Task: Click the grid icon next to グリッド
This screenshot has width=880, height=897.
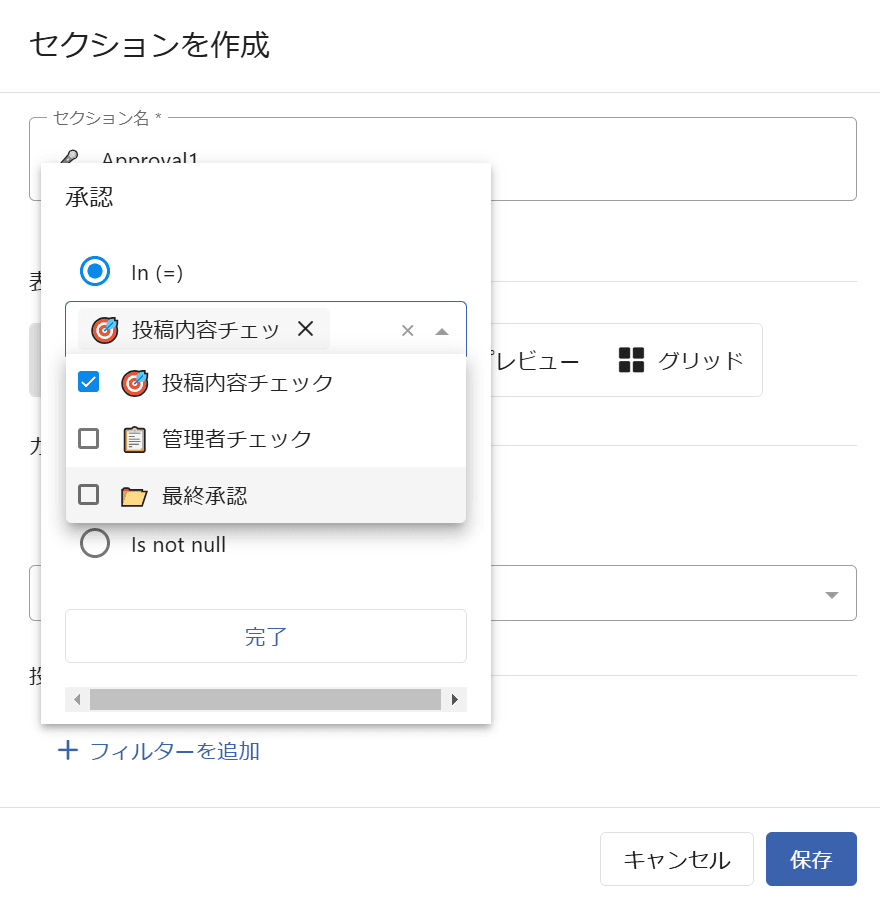Action: pyautogui.click(x=631, y=360)
